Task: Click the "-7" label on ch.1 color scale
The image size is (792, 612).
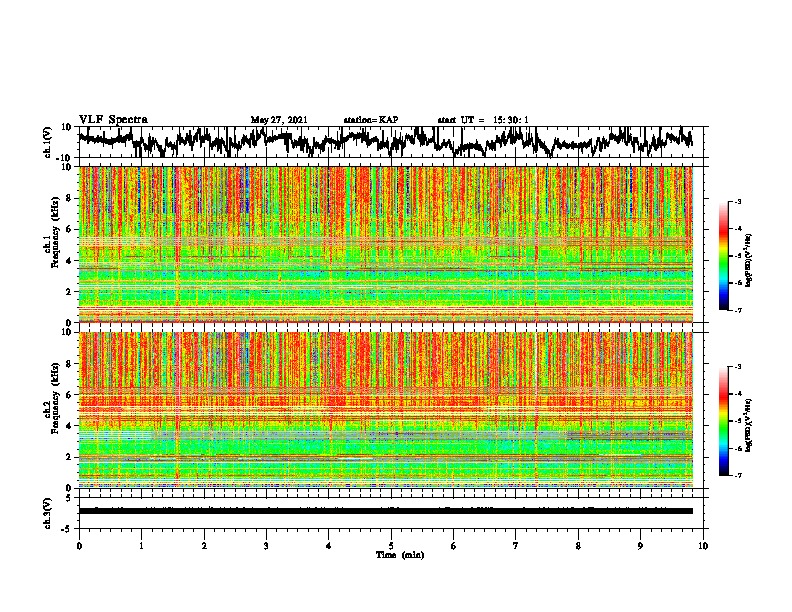Action: (x=738, y=310)
